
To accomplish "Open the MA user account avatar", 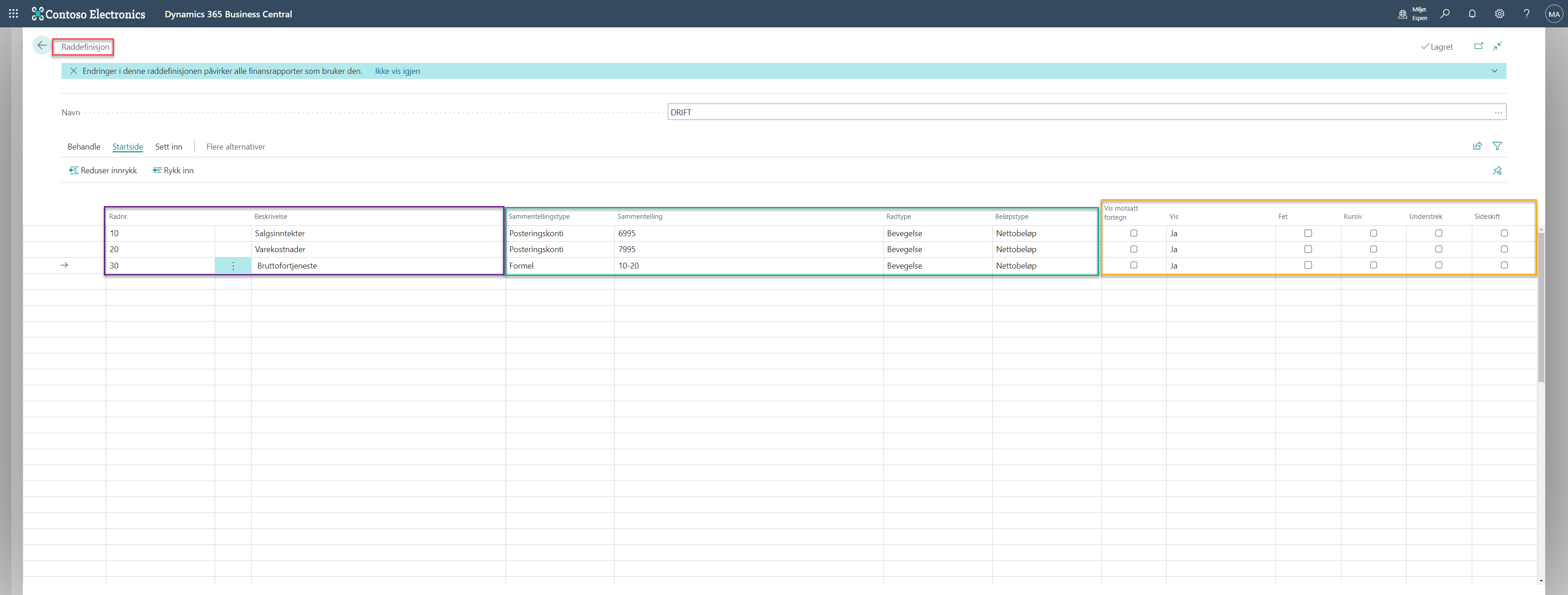I will coord(1554,14).
